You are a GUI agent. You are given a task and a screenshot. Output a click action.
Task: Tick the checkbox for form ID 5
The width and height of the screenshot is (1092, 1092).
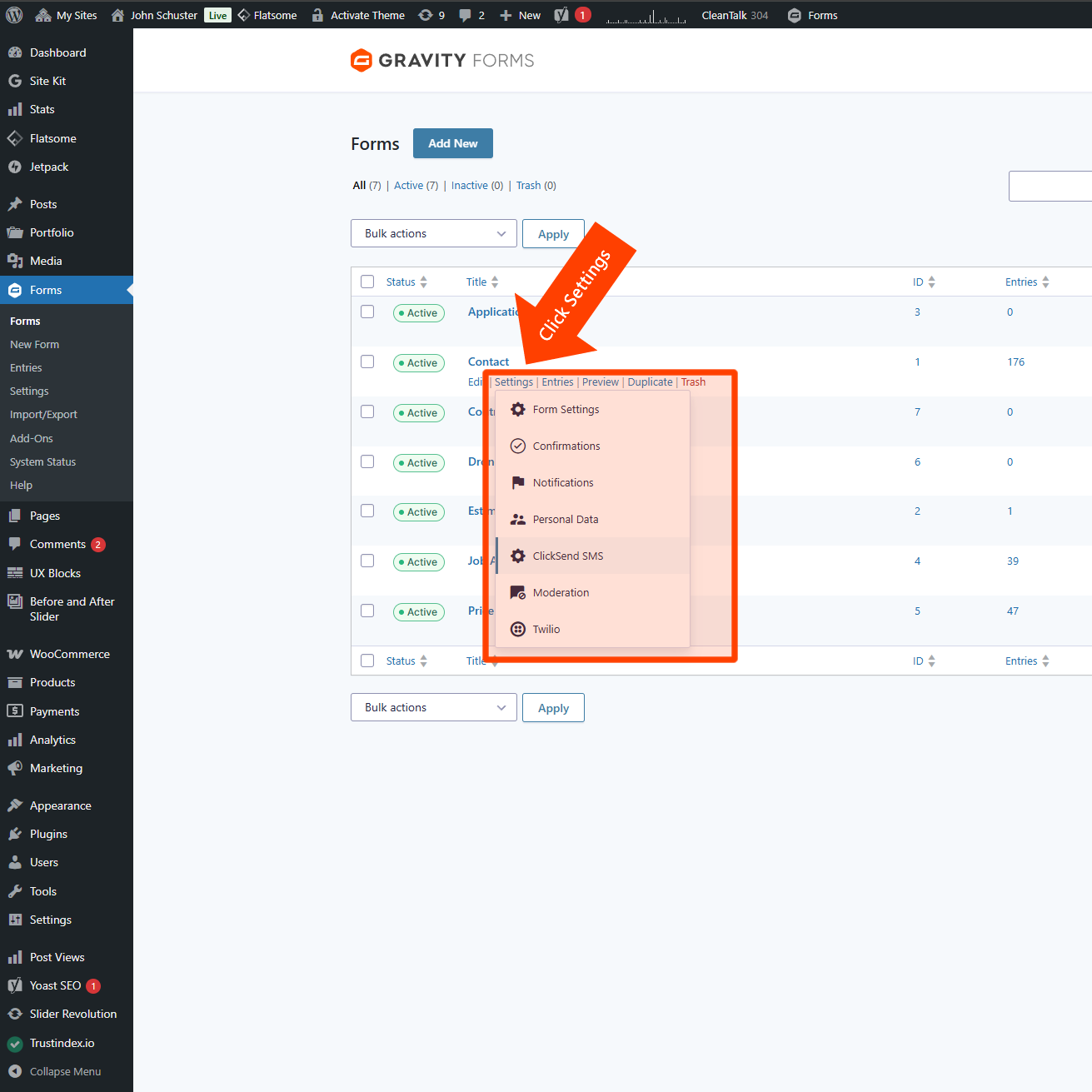coord(367,611)
